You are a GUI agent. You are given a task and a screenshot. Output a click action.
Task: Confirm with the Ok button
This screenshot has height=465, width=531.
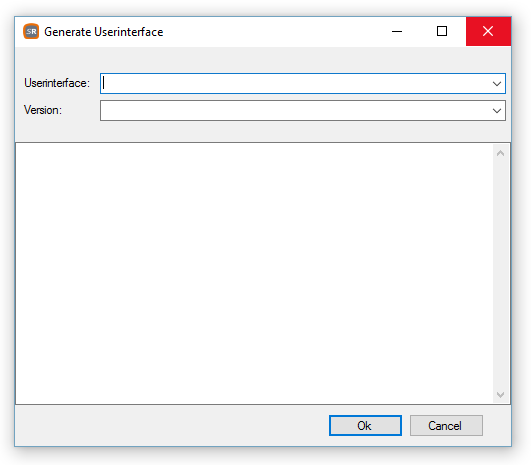[x=365, y=426]
